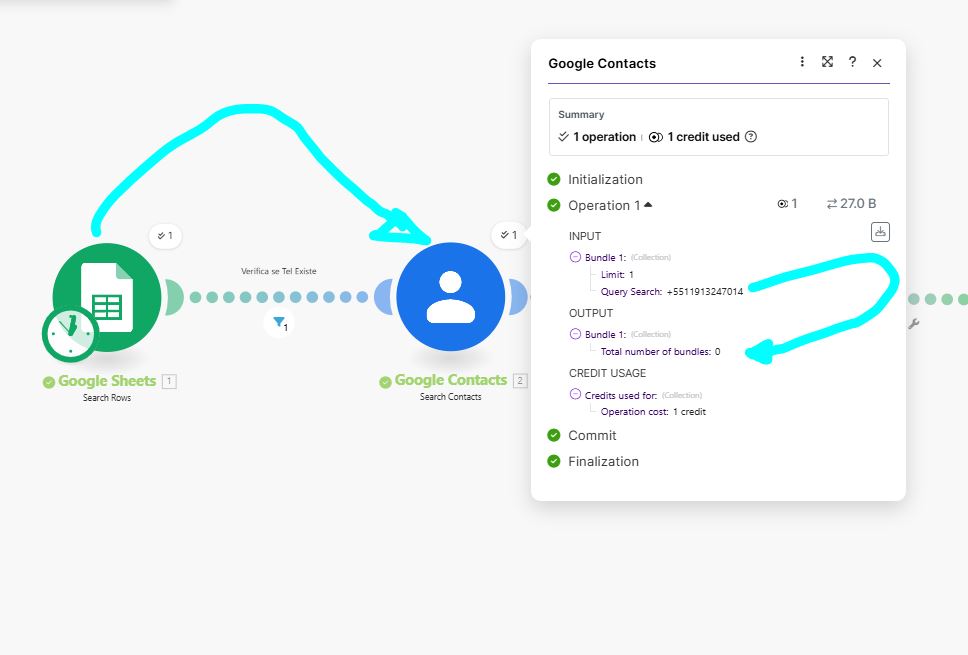The width and height of the screenshot is (968, 655).
Task: Expand the Commit step
Action: [x=592, y=435]
